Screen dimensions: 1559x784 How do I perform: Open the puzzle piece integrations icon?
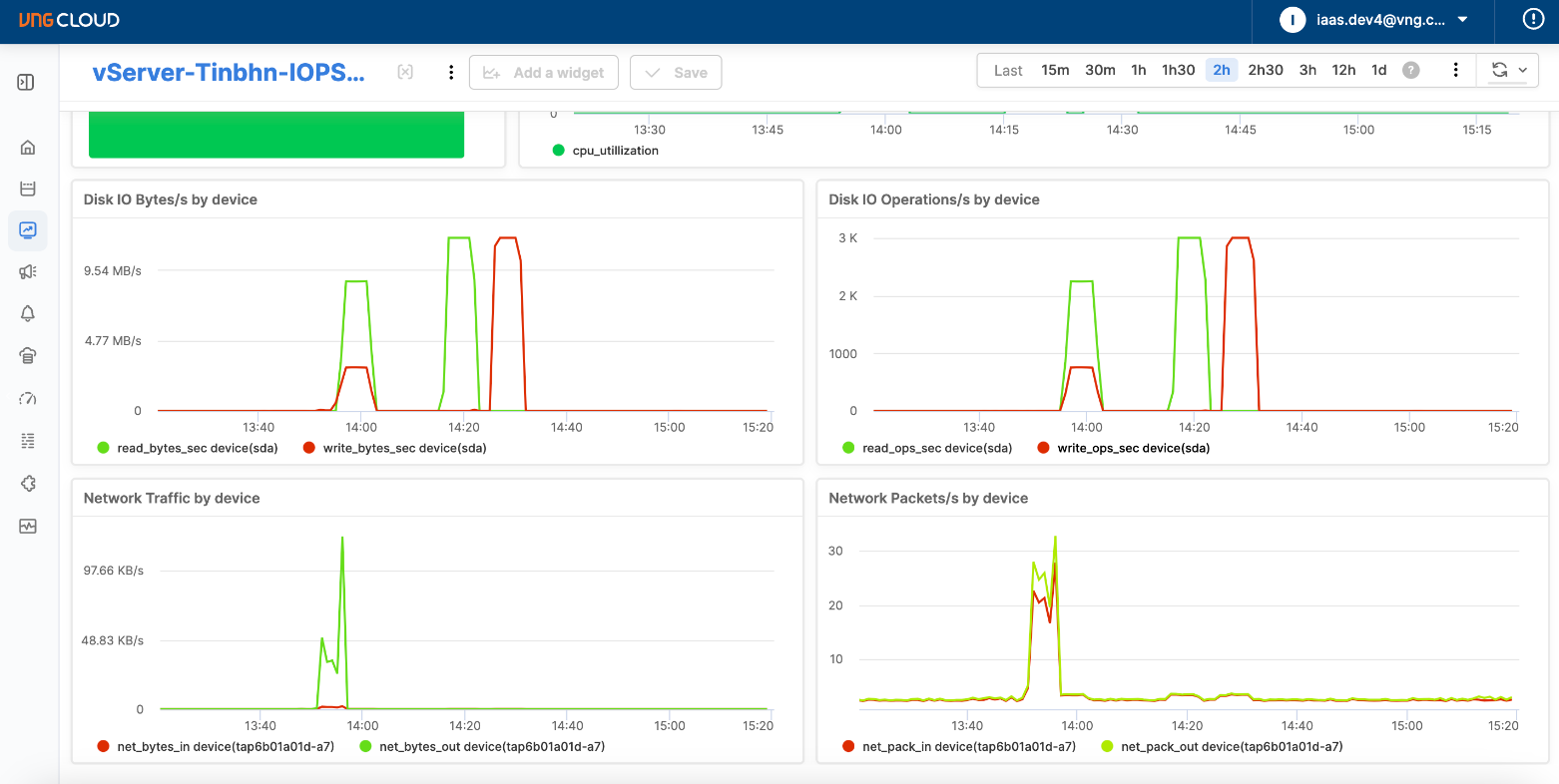28,484
